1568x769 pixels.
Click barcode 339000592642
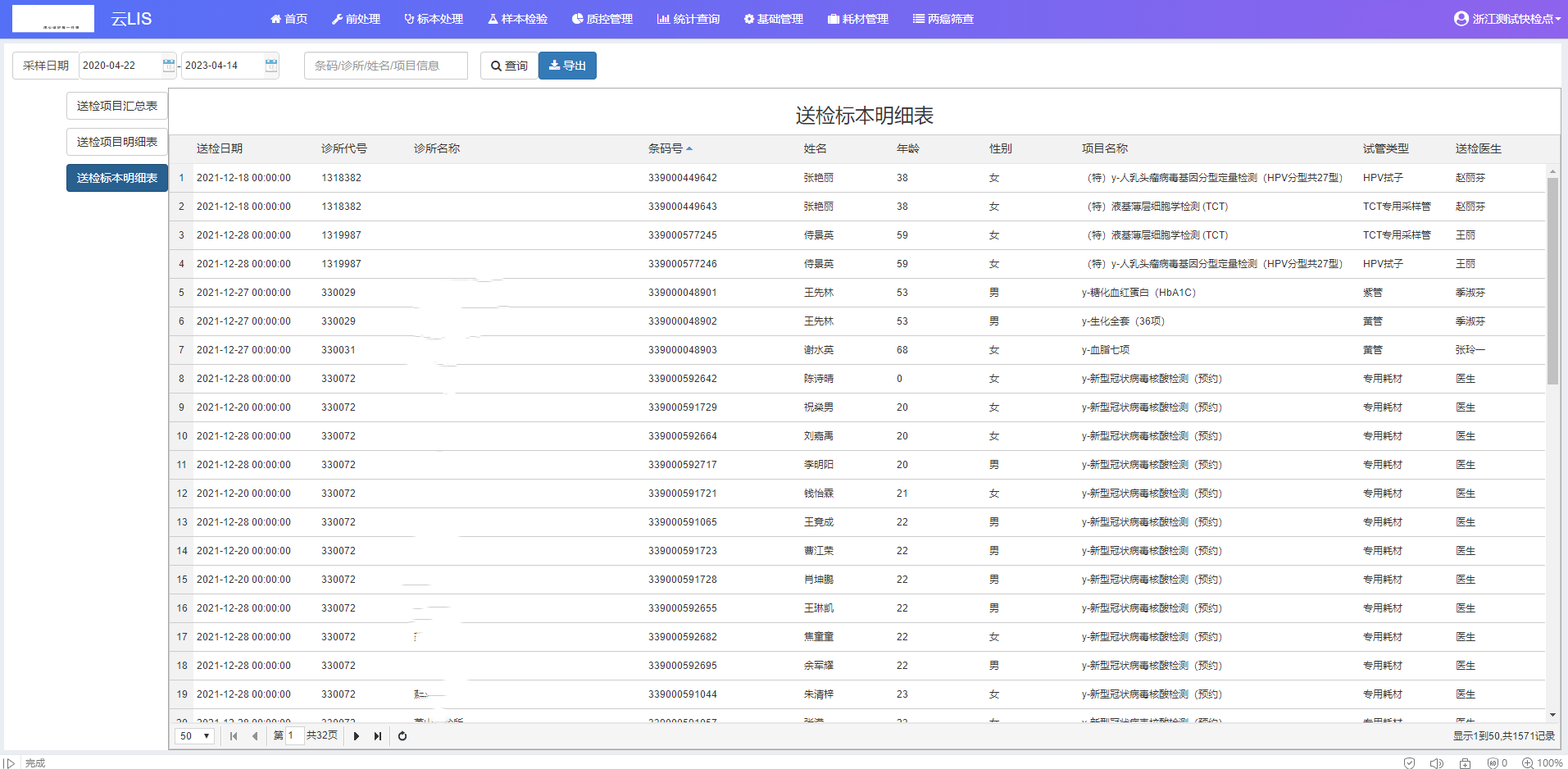click(683, 379)
